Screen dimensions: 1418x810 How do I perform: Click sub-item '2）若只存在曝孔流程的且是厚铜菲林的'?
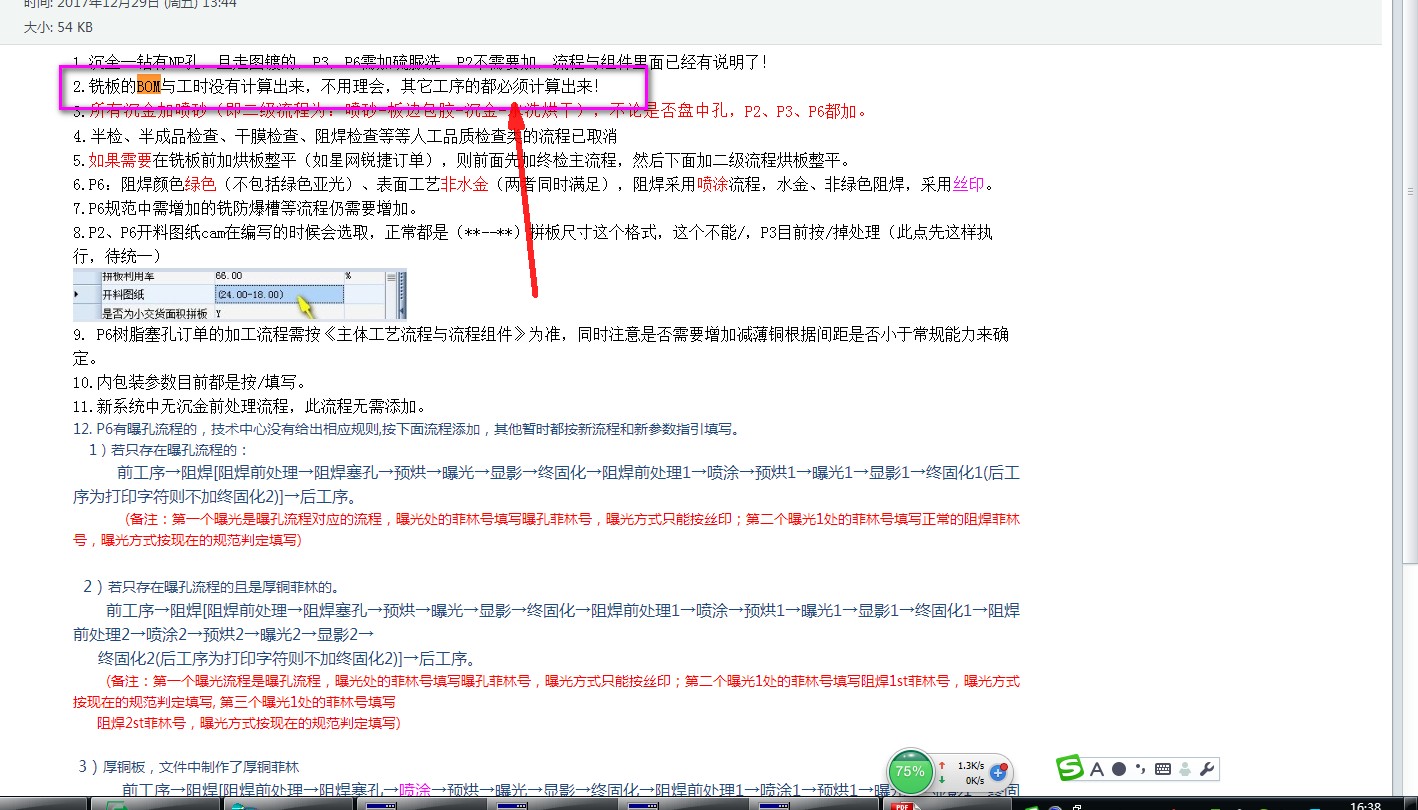[x=214, y=586]
